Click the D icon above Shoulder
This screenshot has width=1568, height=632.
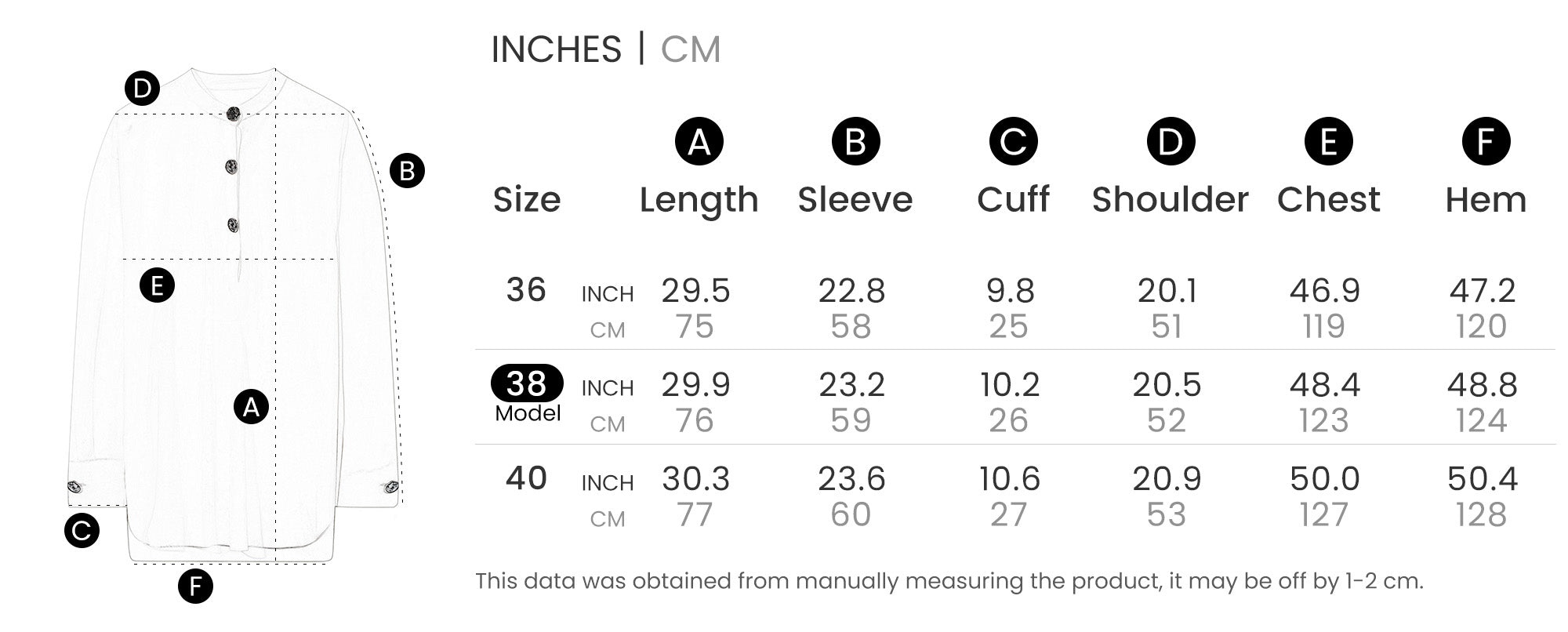pyautogui.click(x=1171, y=141)
